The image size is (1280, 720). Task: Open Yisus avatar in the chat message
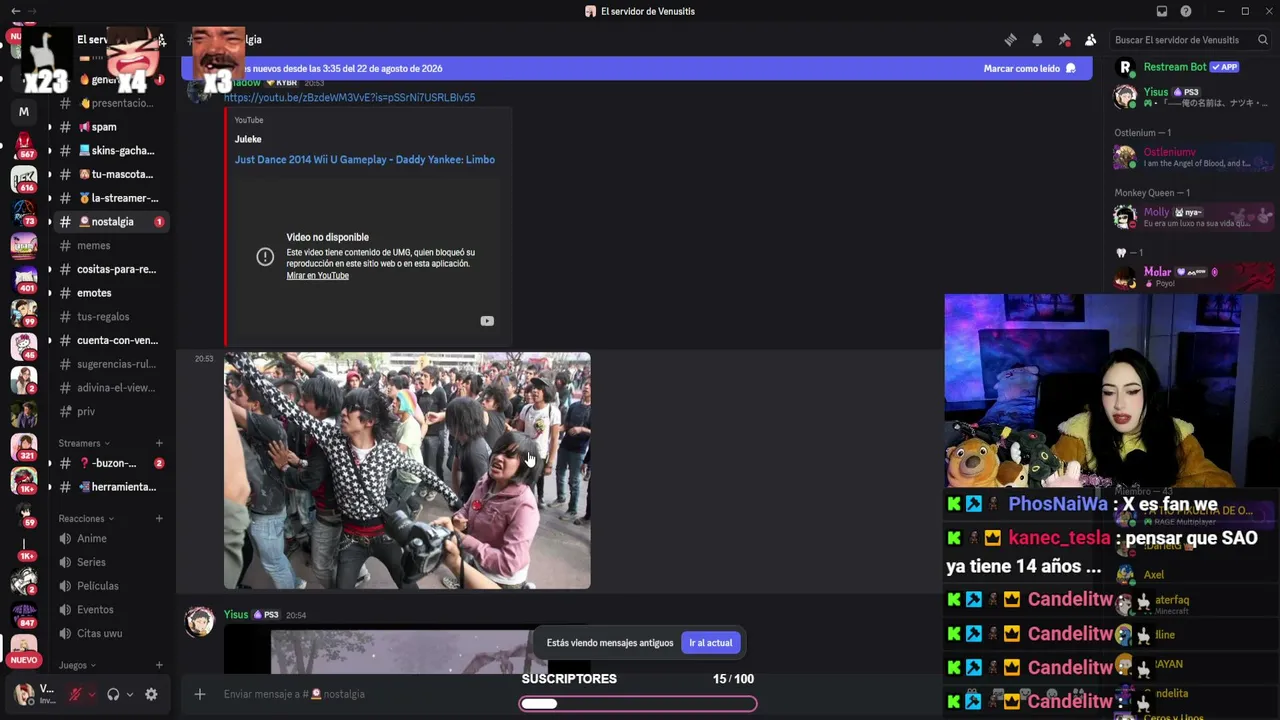200,622
